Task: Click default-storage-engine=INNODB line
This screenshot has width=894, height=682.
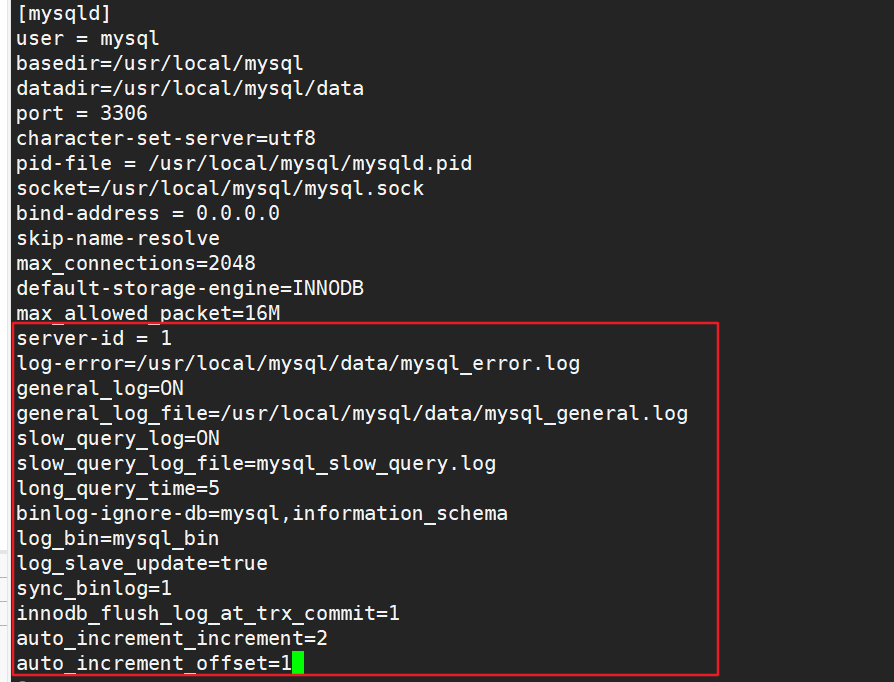Action: [x=190, y=289]
